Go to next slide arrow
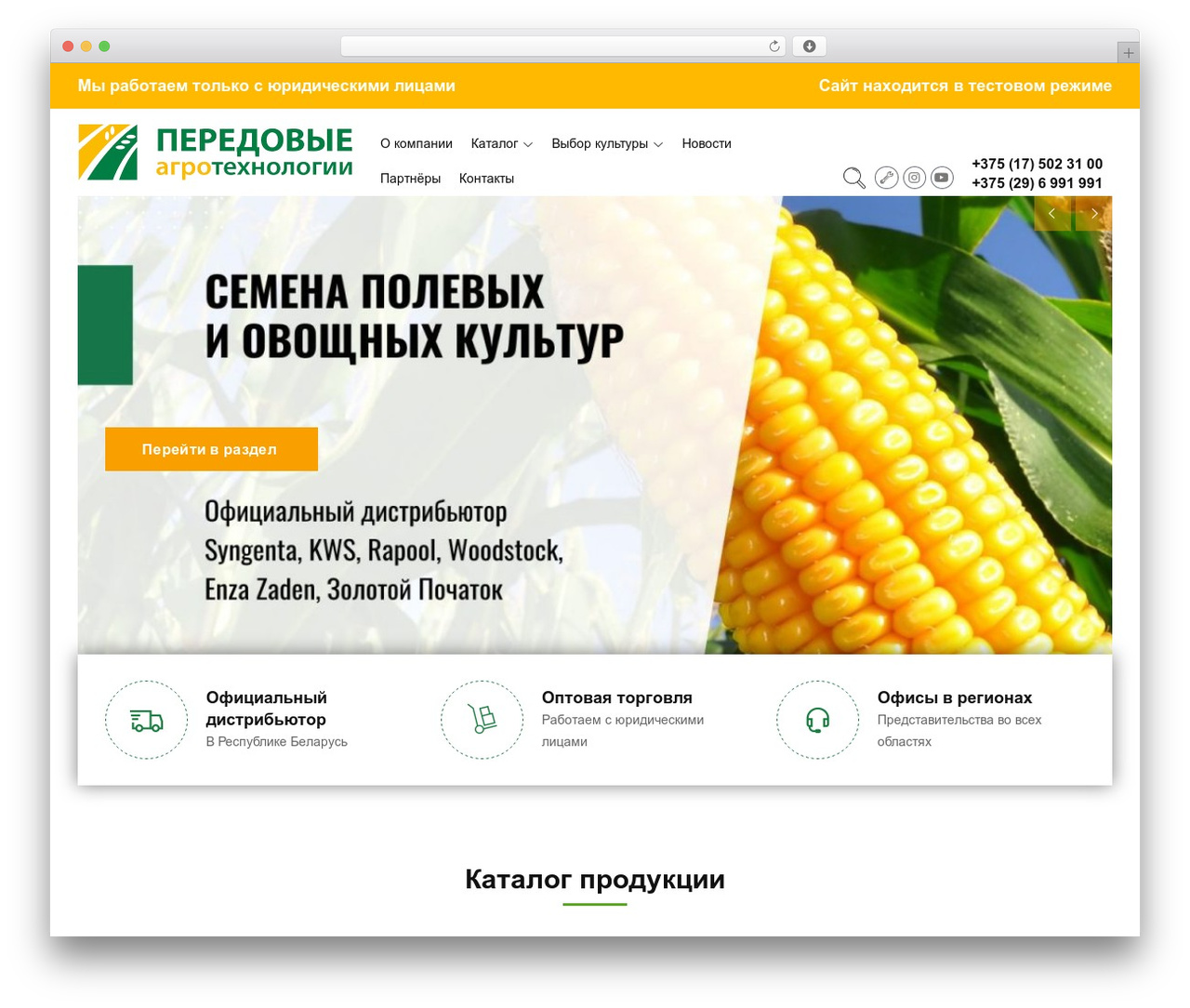The width and height of the screenshot is (1190, 1008). point(1094,214)
